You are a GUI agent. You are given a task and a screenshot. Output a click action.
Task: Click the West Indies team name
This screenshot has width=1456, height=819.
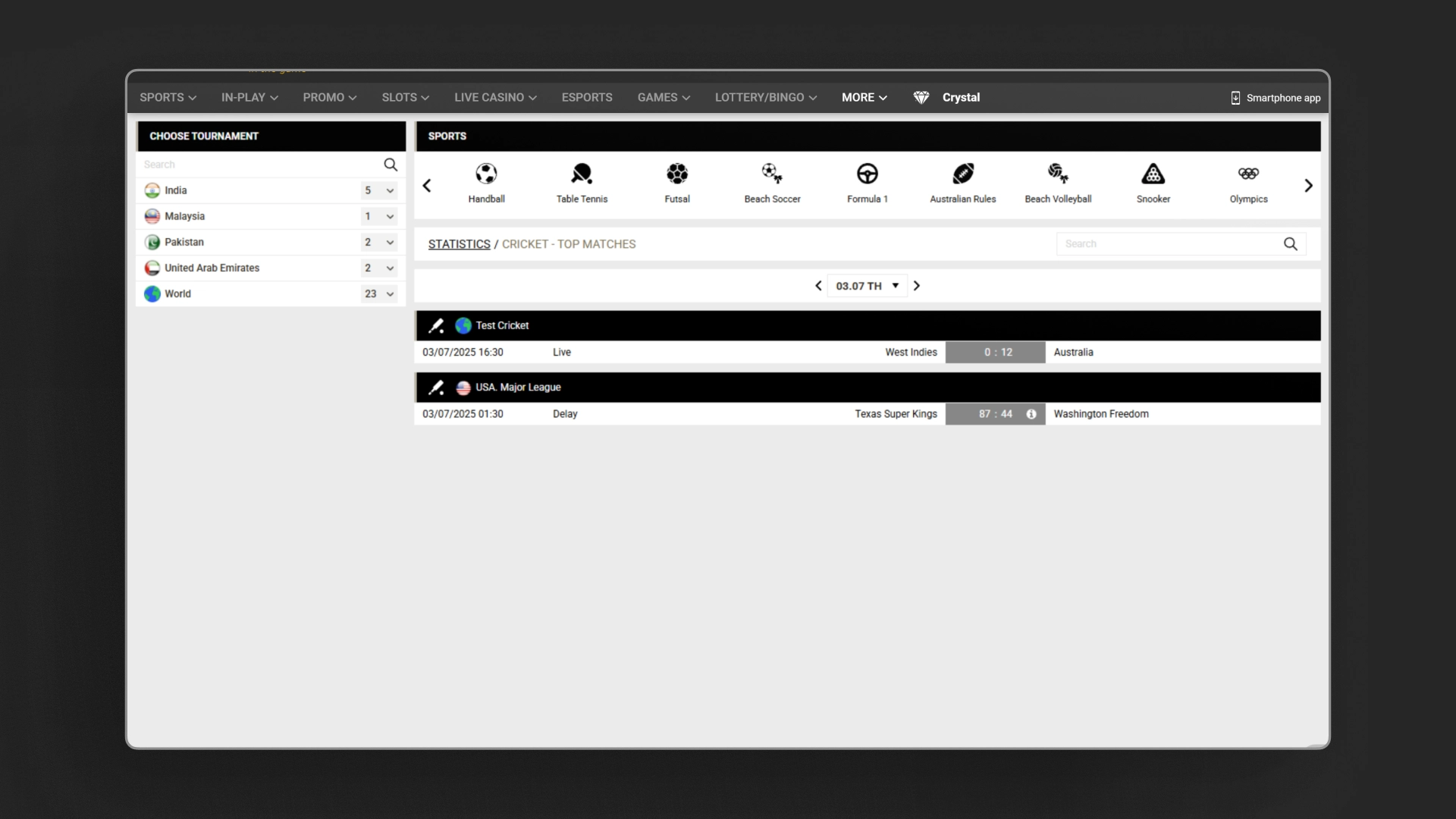911,353
